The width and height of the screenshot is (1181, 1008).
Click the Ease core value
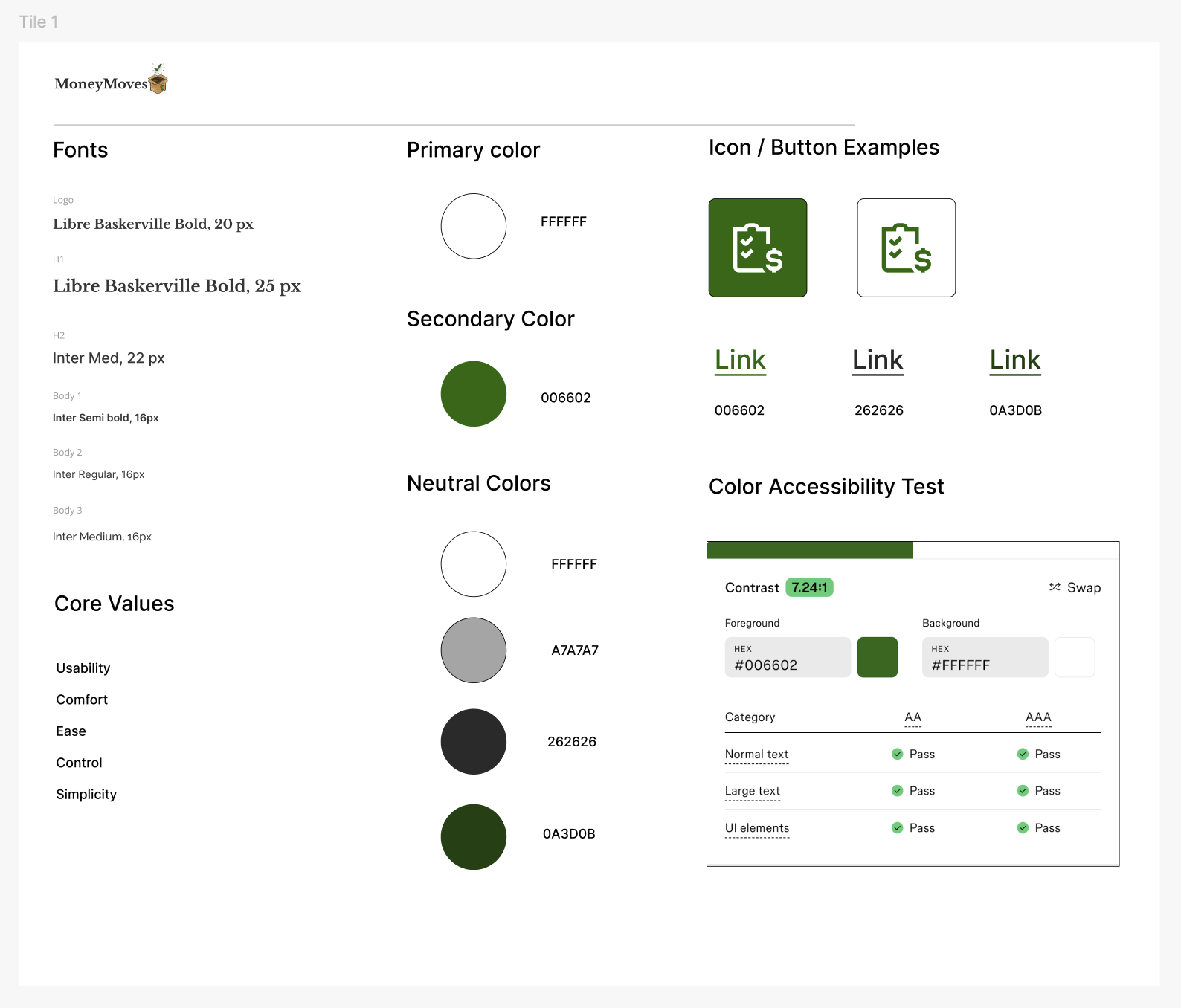point(71,731)
